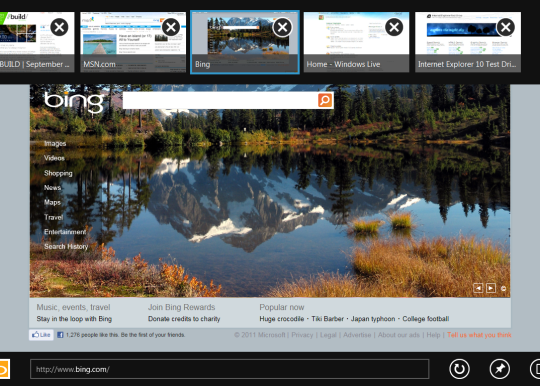This screenshot has width=540, height=386.
Task: Open the Search History link
Action: coord(66,247)
